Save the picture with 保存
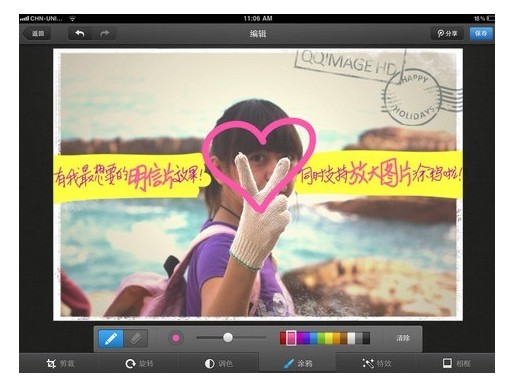Viewport: 509px width, 378px height. point(481,34)
